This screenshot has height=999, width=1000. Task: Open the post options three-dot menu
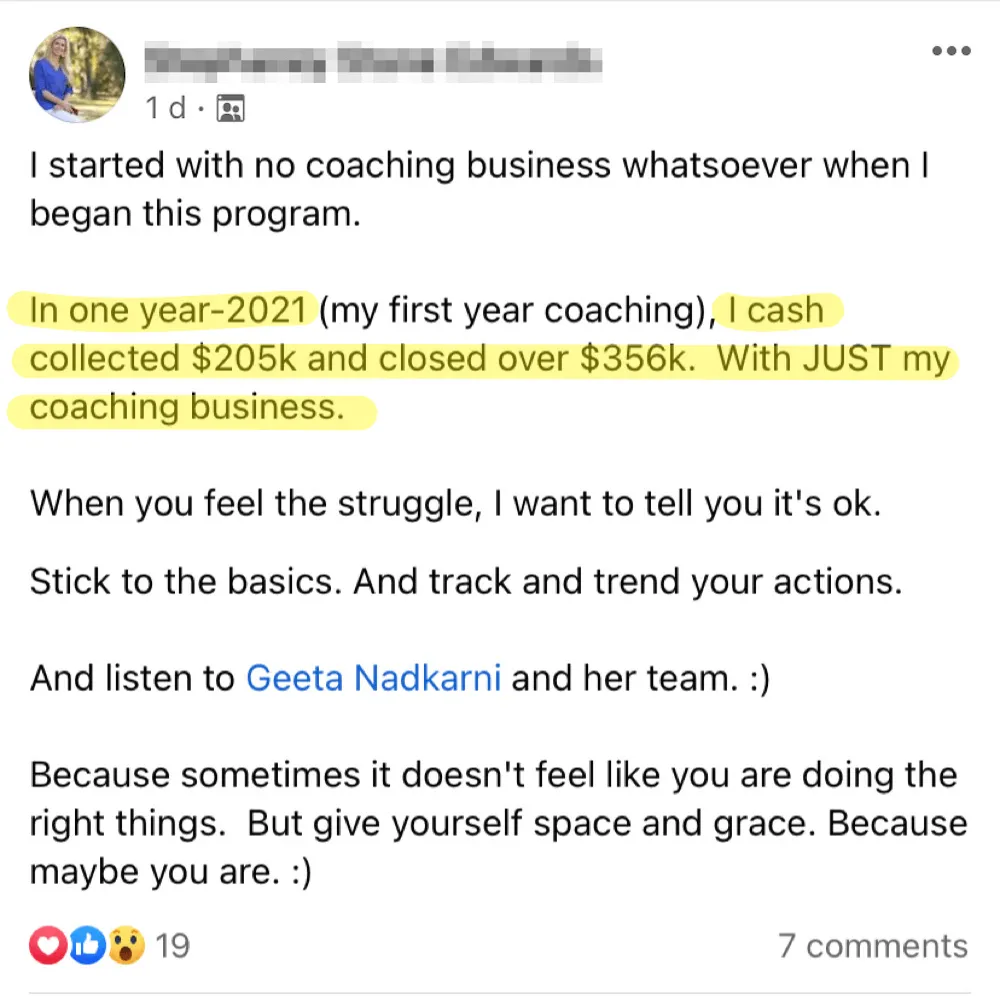point(951,51)
